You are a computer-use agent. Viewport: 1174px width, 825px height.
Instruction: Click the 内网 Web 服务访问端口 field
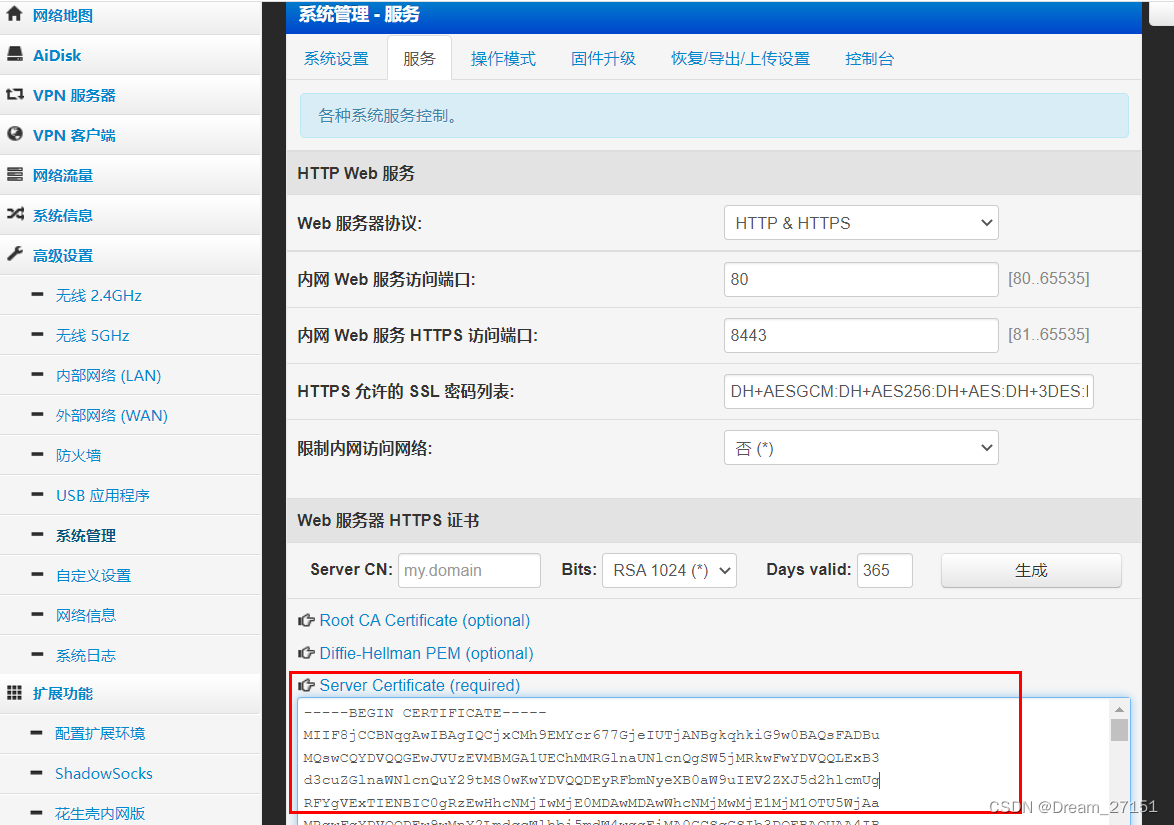coord(861,279)
